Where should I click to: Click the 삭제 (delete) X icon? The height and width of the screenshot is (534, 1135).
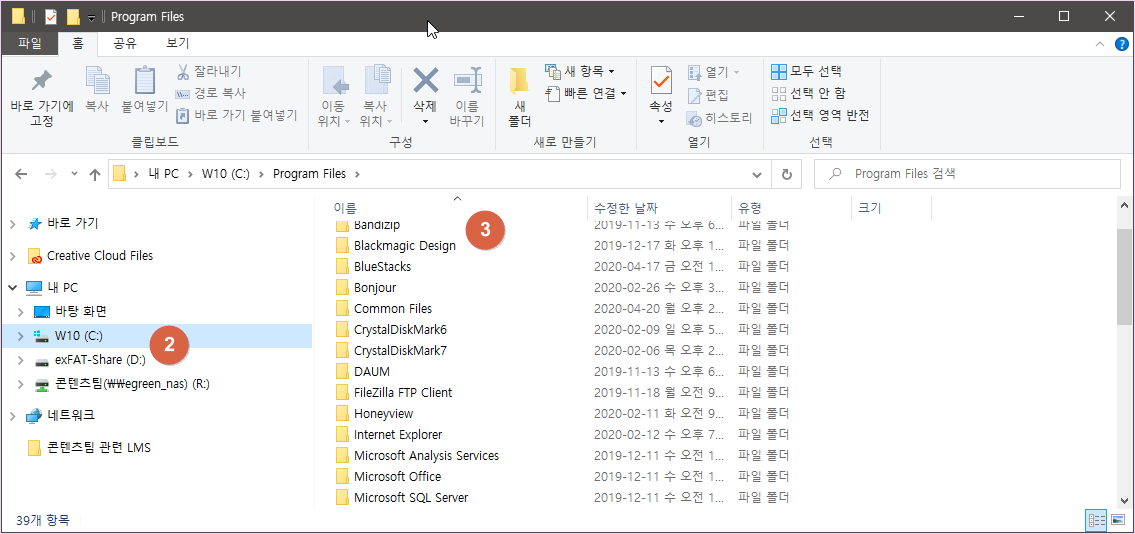click(426, 81)
